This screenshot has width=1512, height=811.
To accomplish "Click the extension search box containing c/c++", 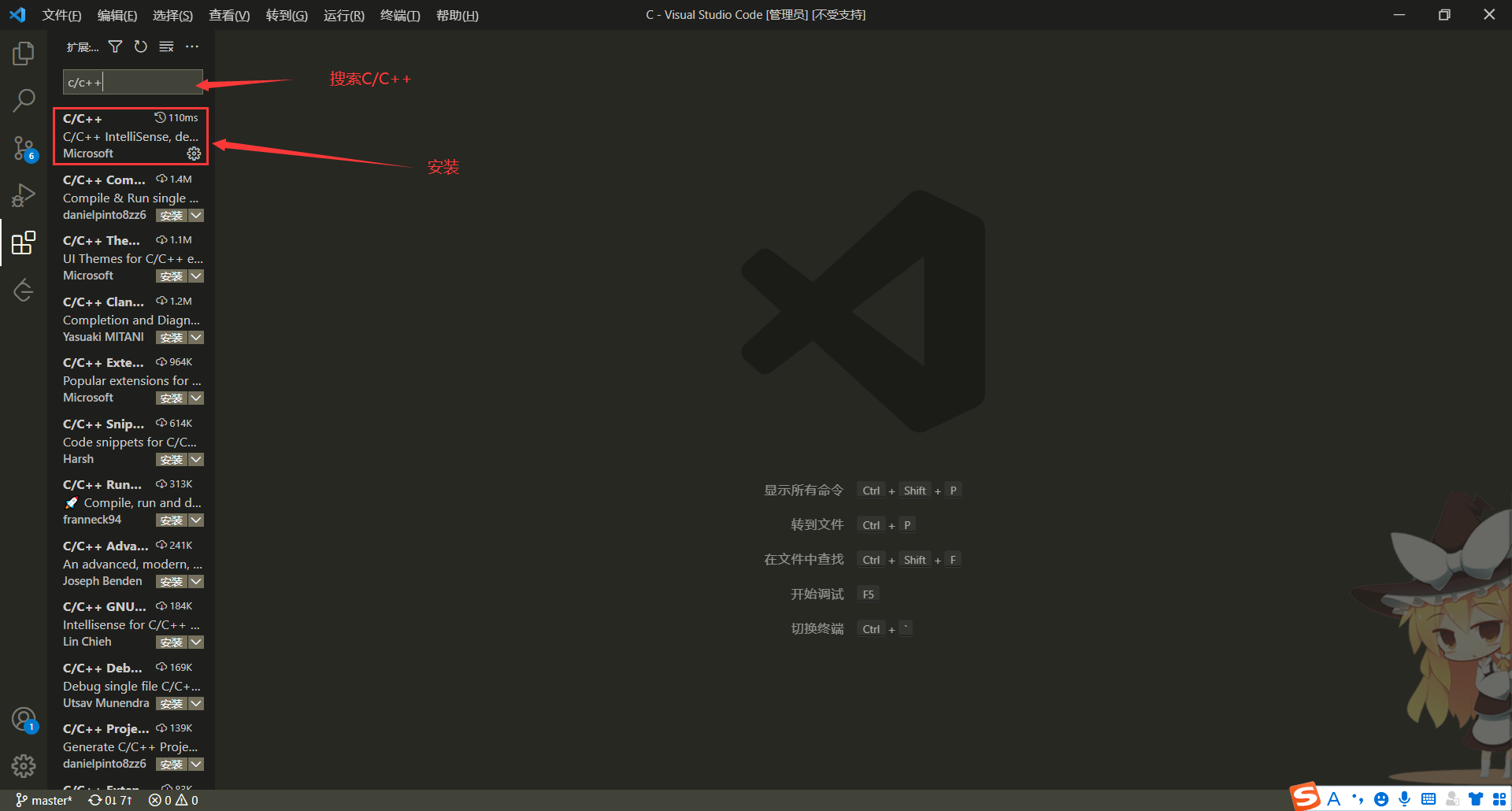I will pos(132,82).
